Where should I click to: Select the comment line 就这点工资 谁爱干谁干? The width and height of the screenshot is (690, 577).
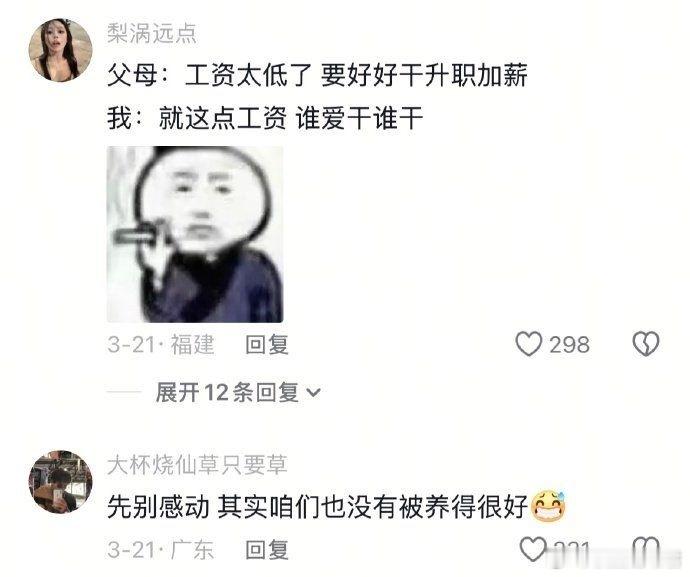coord(291,118)
